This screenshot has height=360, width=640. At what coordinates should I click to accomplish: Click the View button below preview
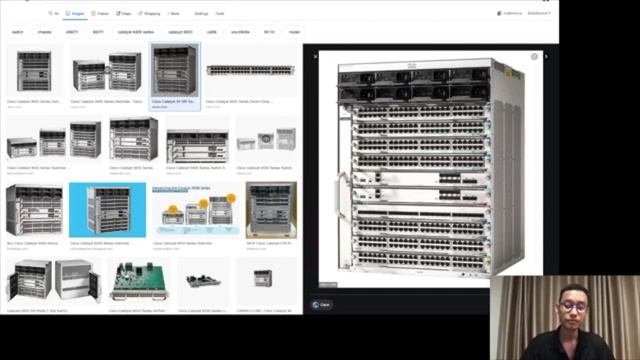click(322, 305)
